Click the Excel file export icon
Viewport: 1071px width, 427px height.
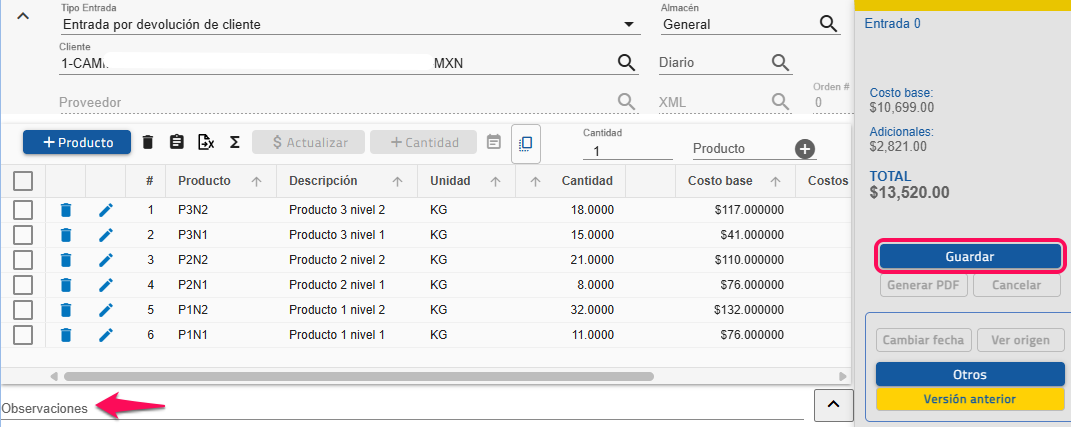pos(206,142)
